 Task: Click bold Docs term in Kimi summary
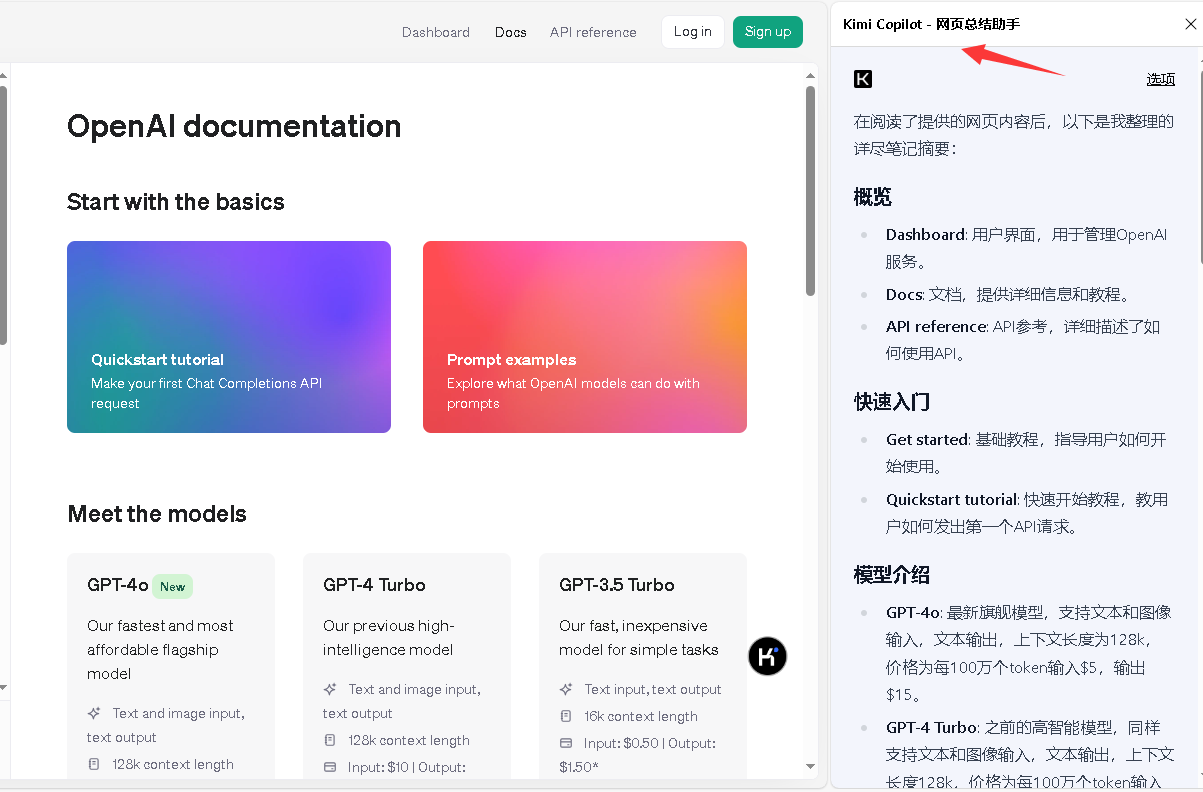[904, 295]
